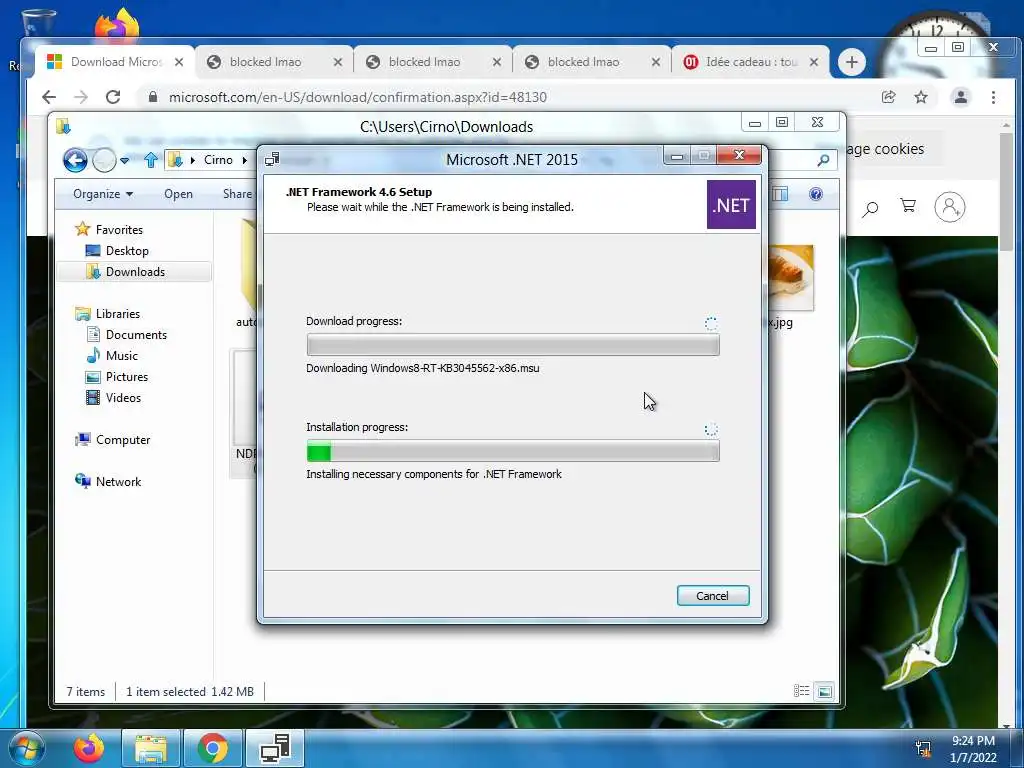Open the Organize menu in Explorer

click(103, 194)
